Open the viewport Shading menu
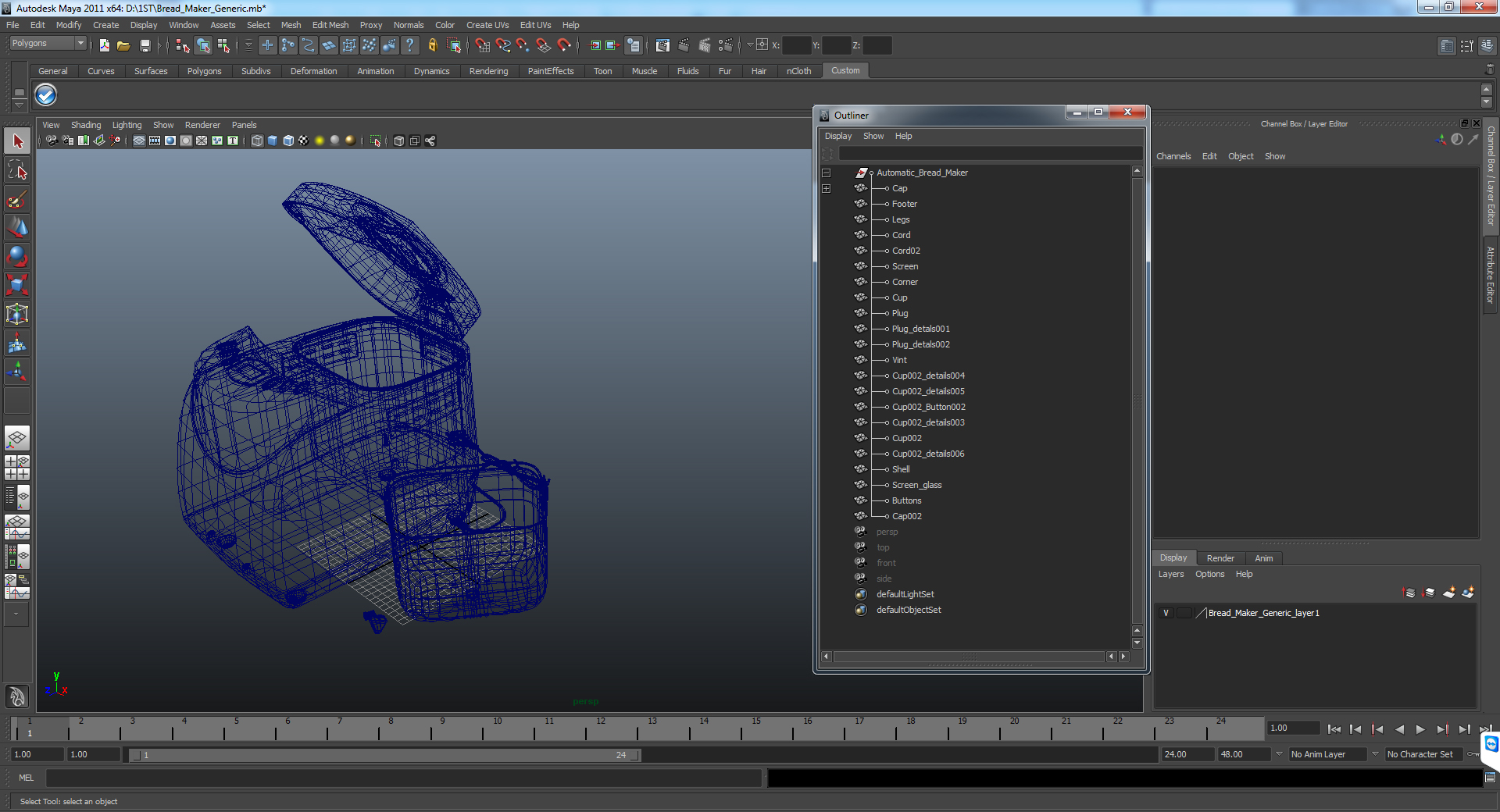The image size is (1500, 812). (86, 125)
